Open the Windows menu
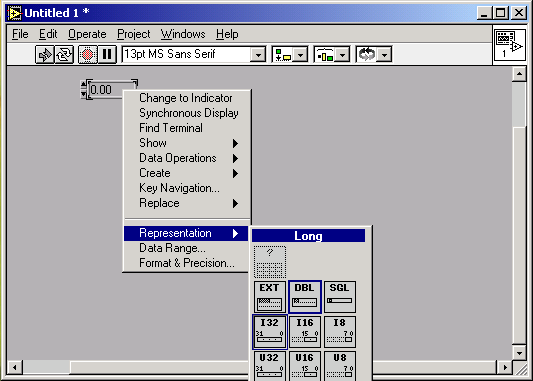This screenshot has width=533, height=381. tap(183, 34)
